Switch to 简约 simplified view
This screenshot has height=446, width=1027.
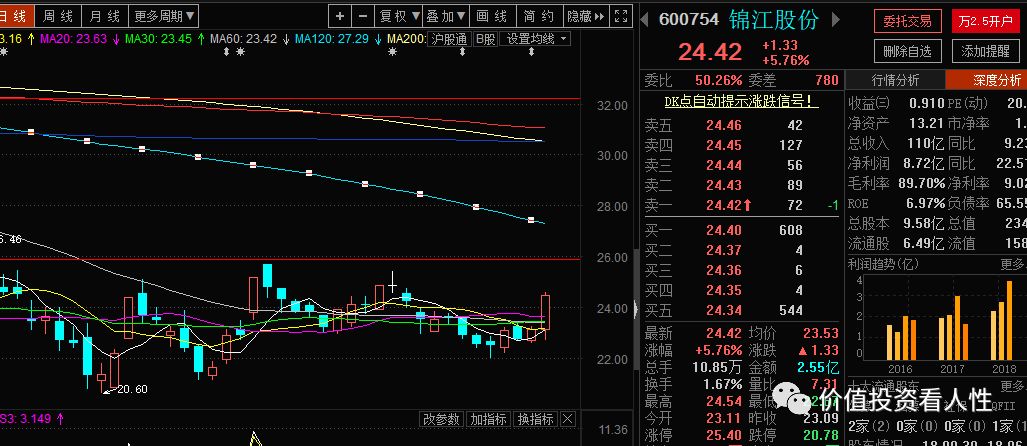539,16
